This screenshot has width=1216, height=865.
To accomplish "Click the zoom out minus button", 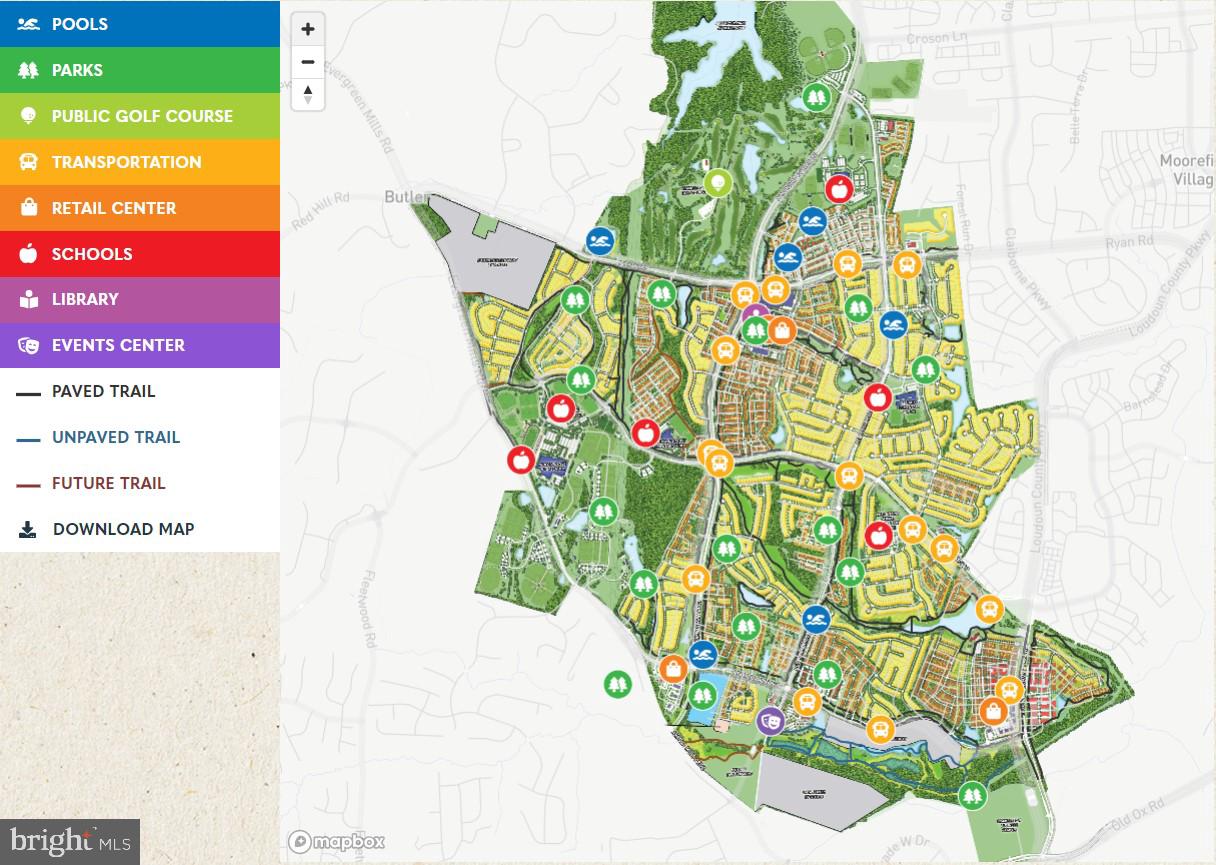I will coord(308,62).
